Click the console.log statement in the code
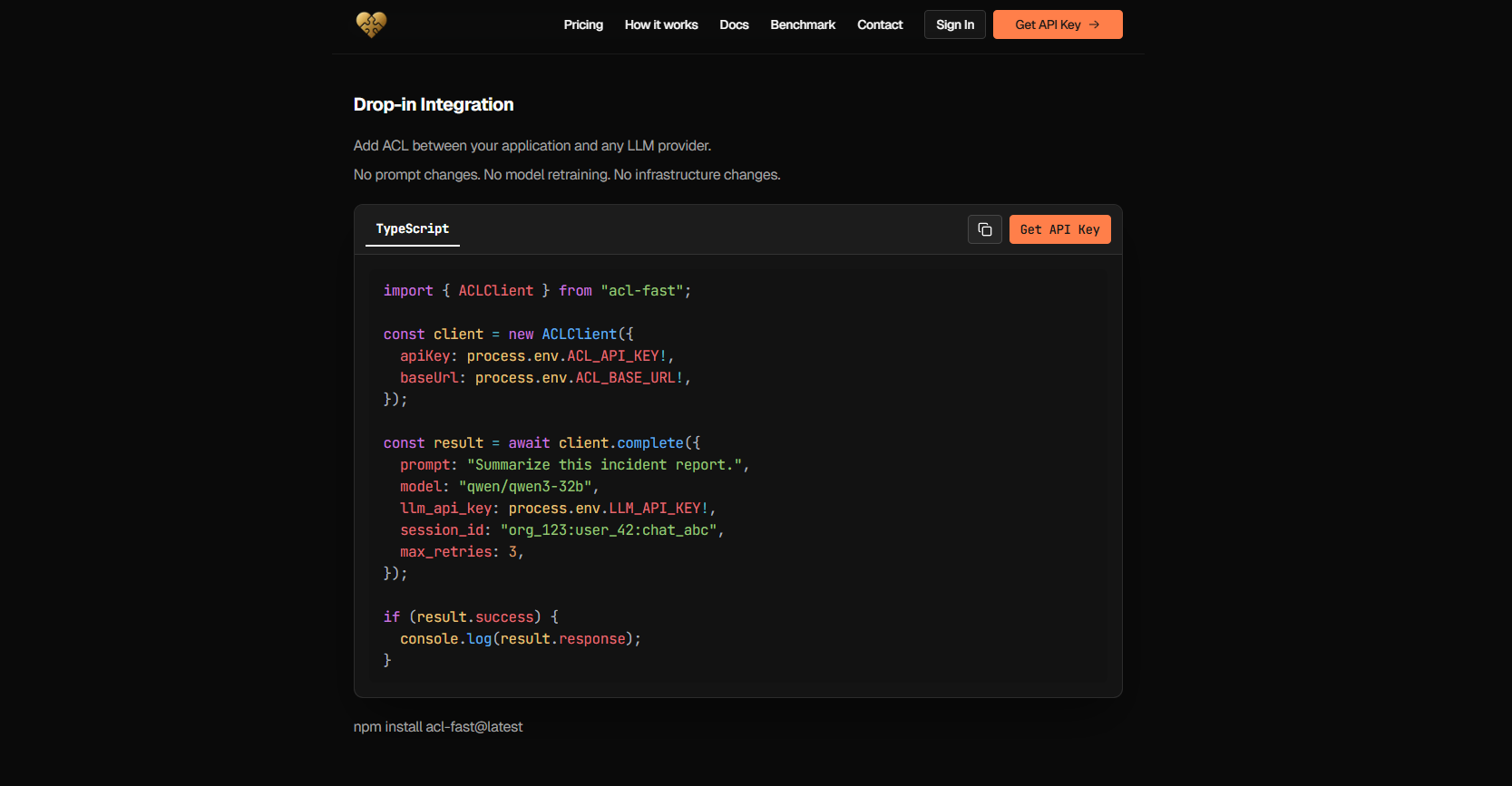The height and width of the screenshot is (786, 1512). click(x=521, y=639)
